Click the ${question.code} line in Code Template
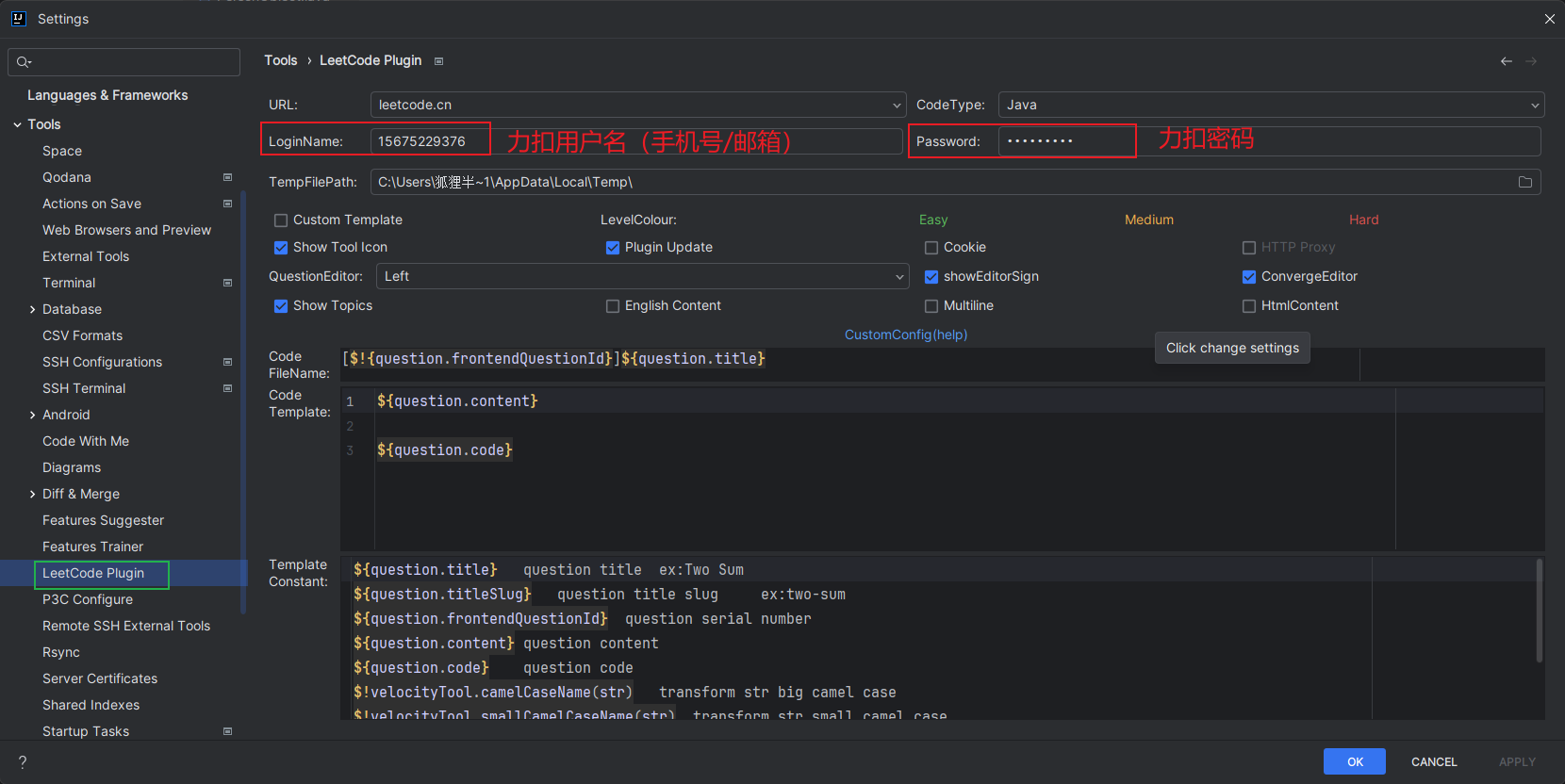Image resolution: width=1565 pixels, height=784 pixels. tap(445, 450)
